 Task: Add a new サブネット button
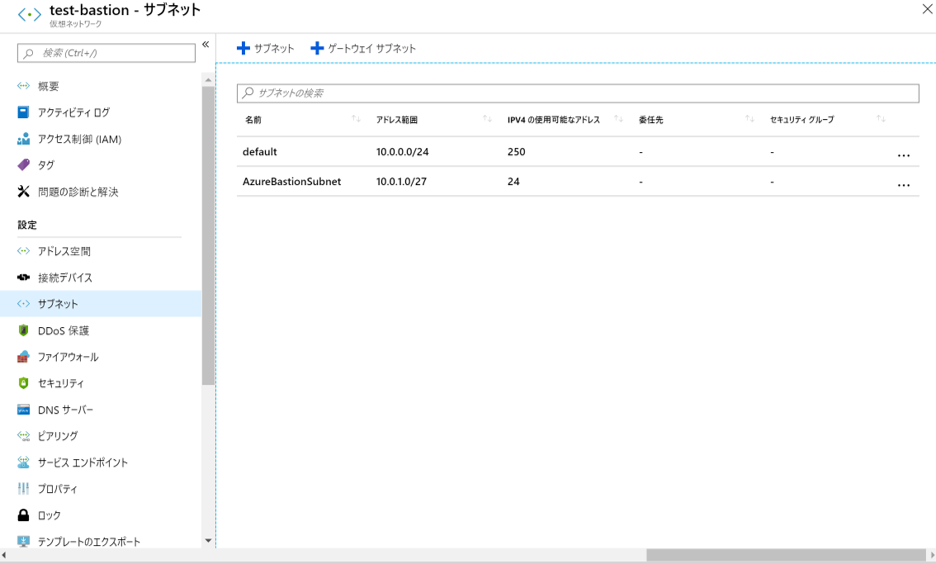(266, 48)
